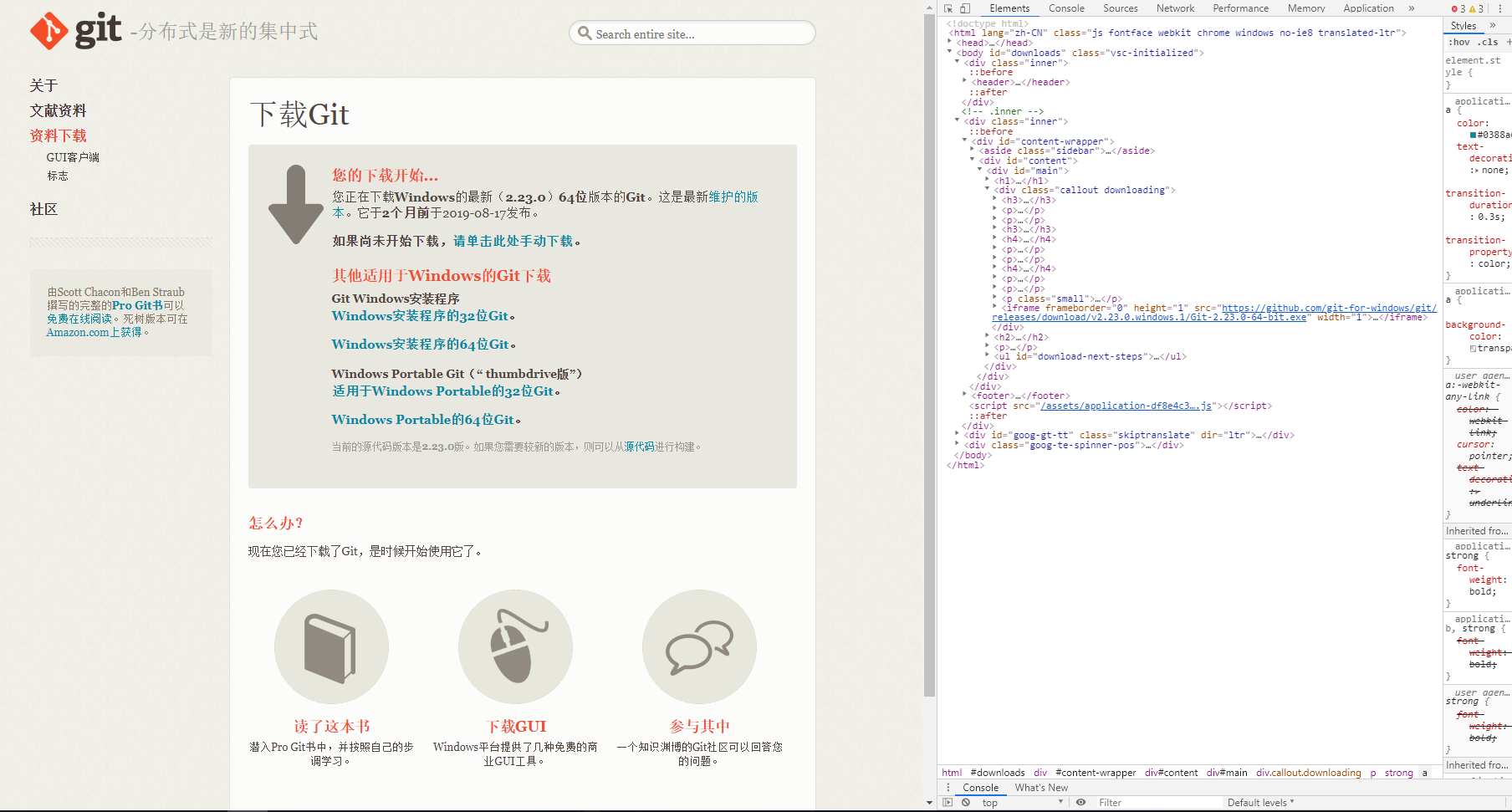1512x812 pixels.
Task: Open the console context 'top' dropdown
Action: click(1022, 802)
